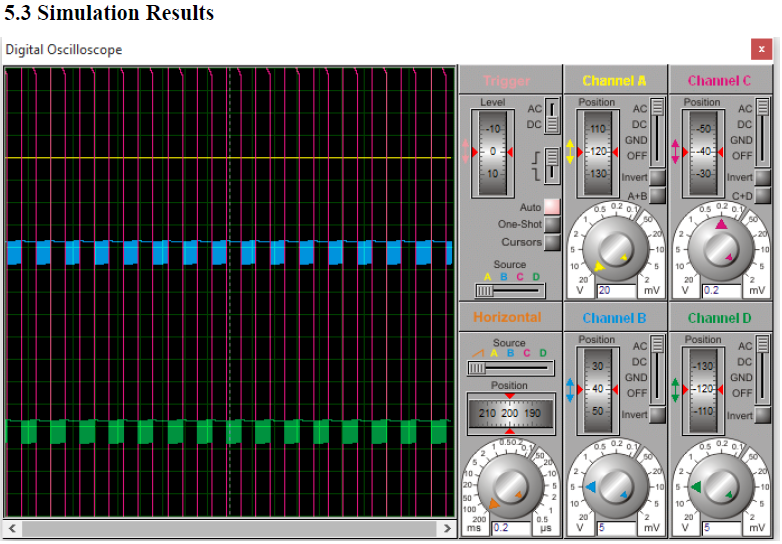
Task: Toggle the Channel A Invert button
Action: click(x=657, y=177)
